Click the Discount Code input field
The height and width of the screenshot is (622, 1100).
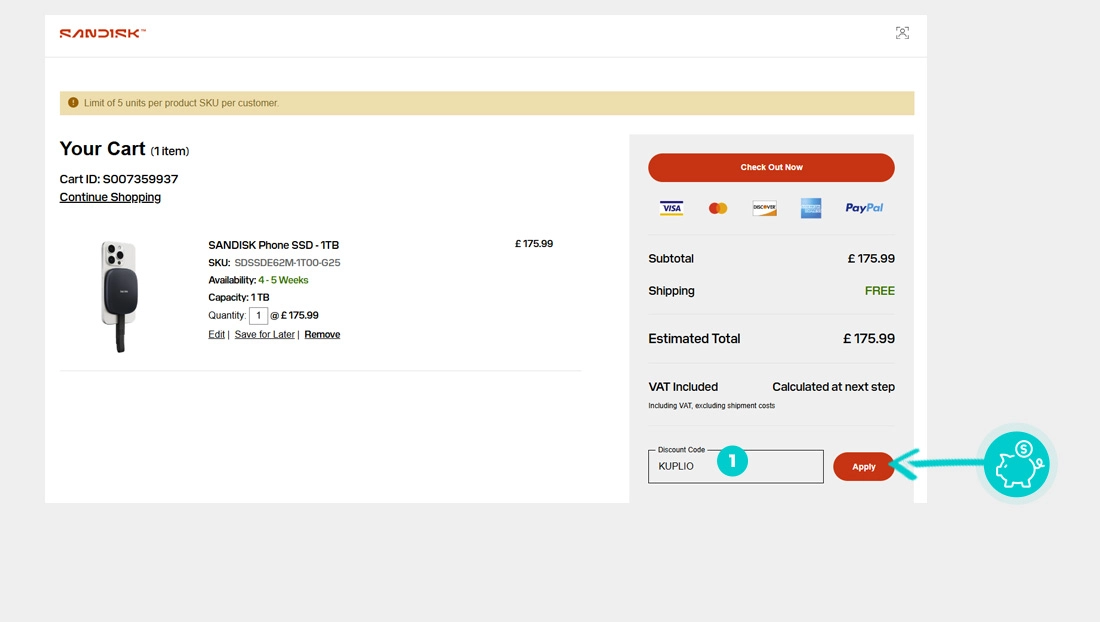click(736, 466)
